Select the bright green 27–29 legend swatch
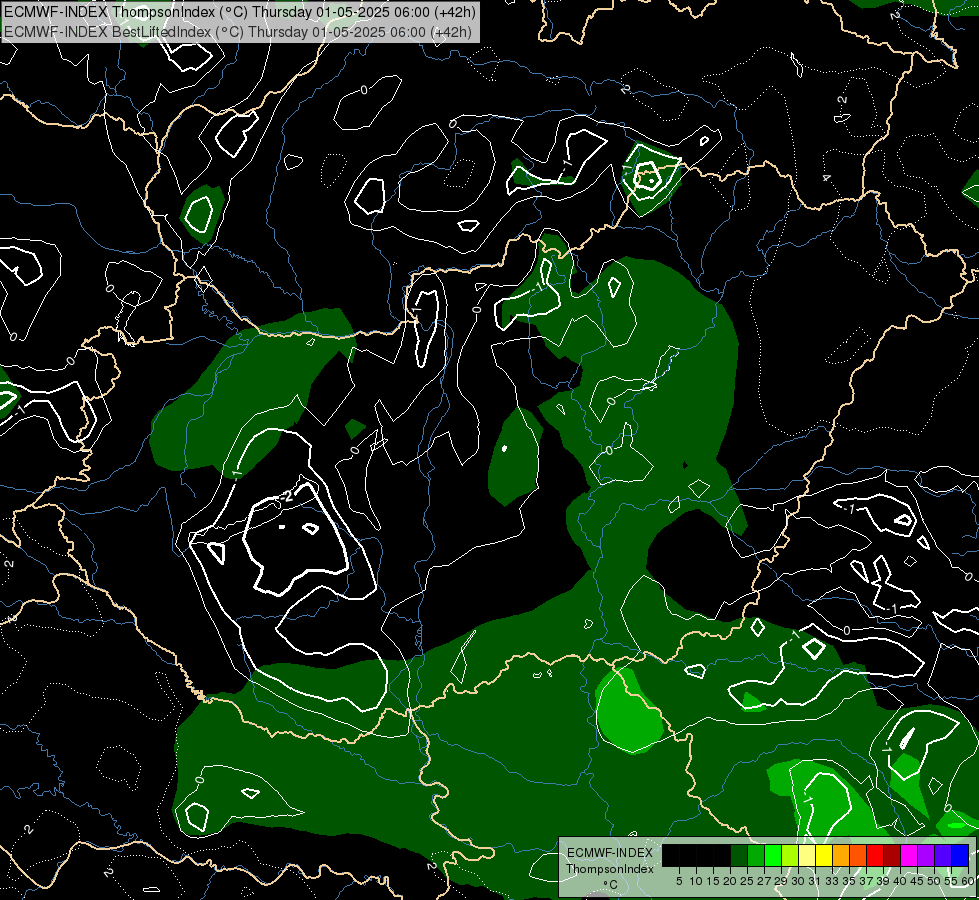Viewport: 979px width, 900px height. [773, 855]
